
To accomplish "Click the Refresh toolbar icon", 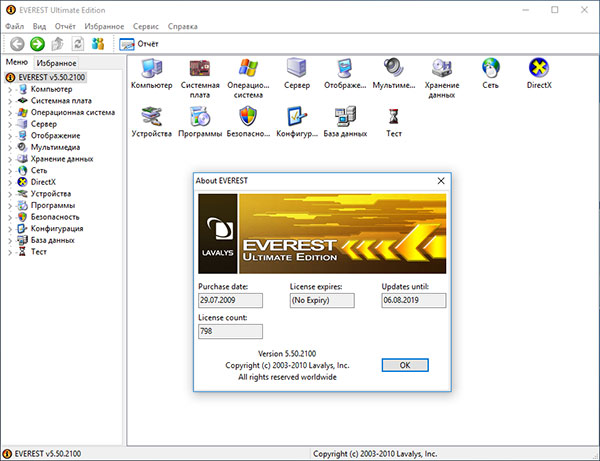I will pyautogui.click(x=78, y=44).
